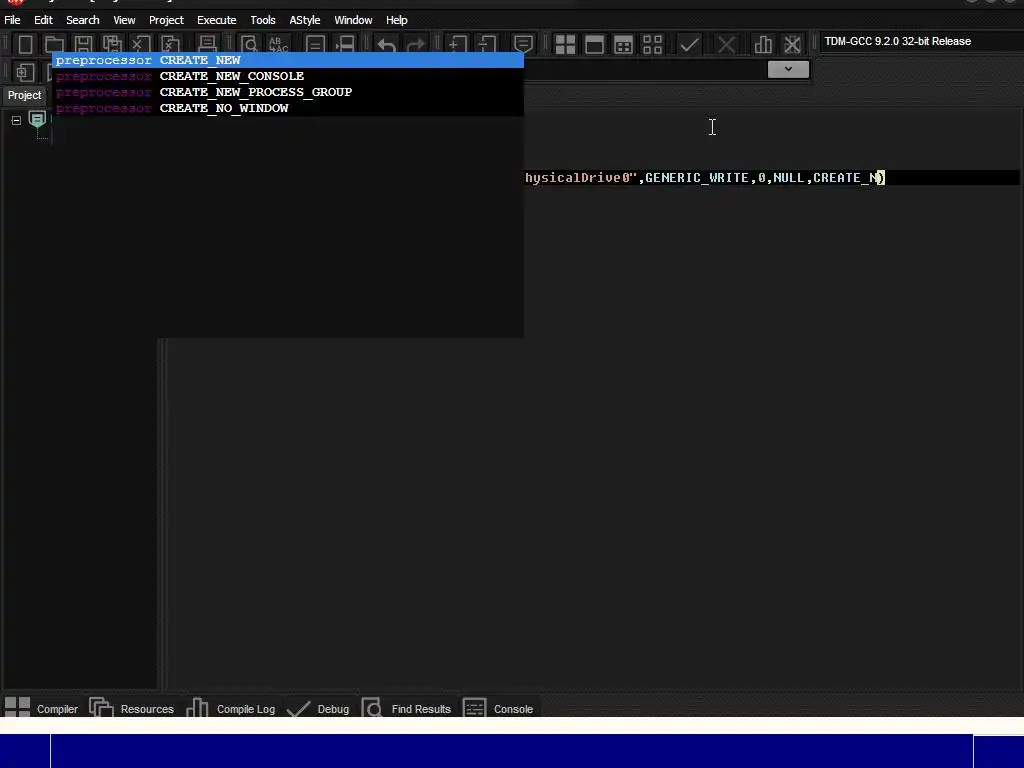Image resolution: width=1024 pixels, height=768 pixels.
Task: Click the bookmark icon with plus sign
Action: pyautogui.click(x=457, y=44)
